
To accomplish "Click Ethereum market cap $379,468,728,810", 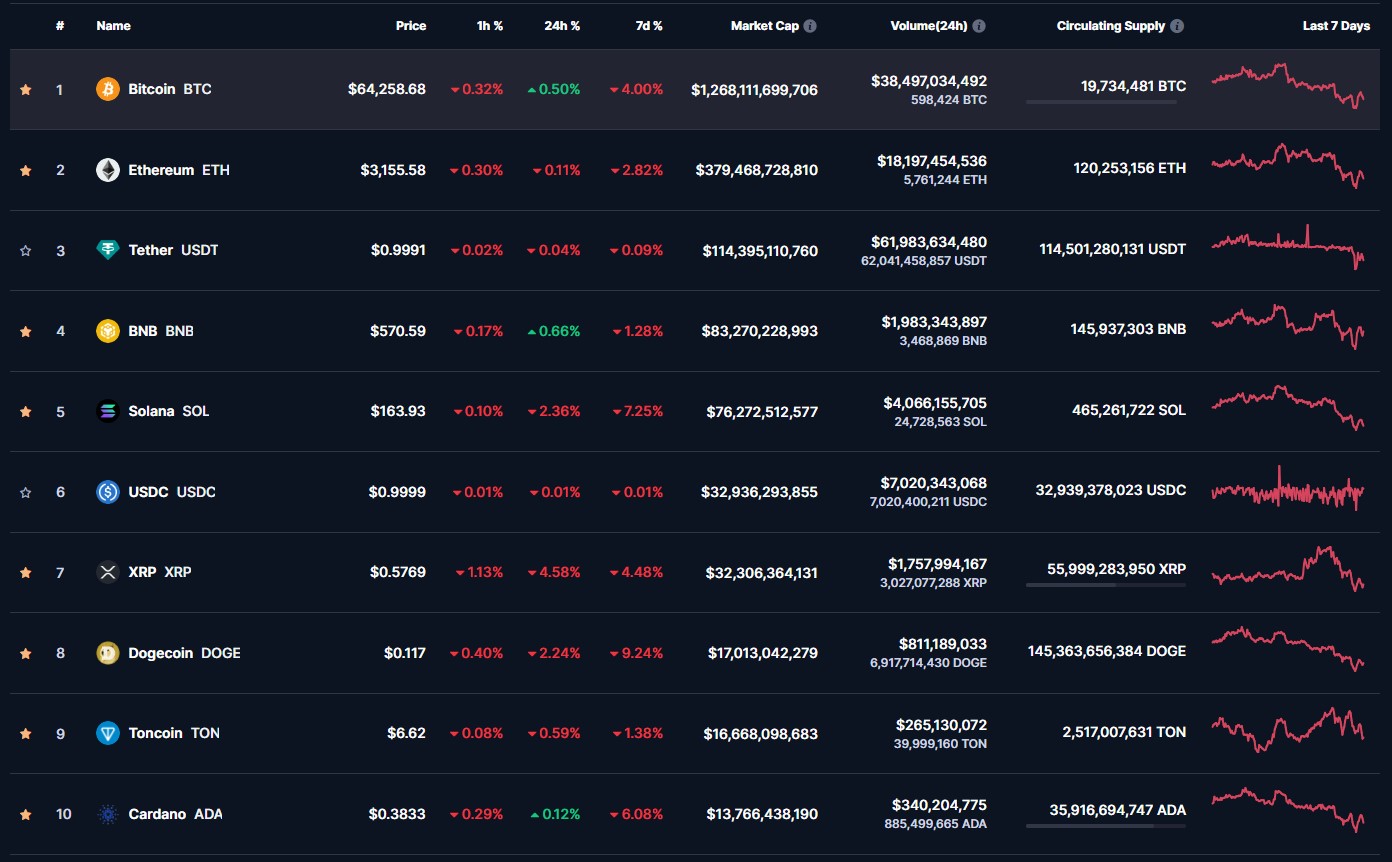I will coord(757,170).
